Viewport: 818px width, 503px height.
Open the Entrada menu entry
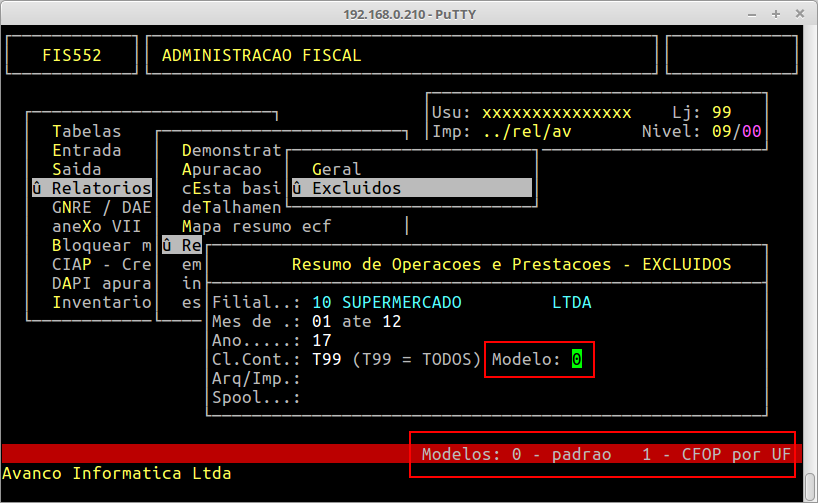click(x=86, y=150)
